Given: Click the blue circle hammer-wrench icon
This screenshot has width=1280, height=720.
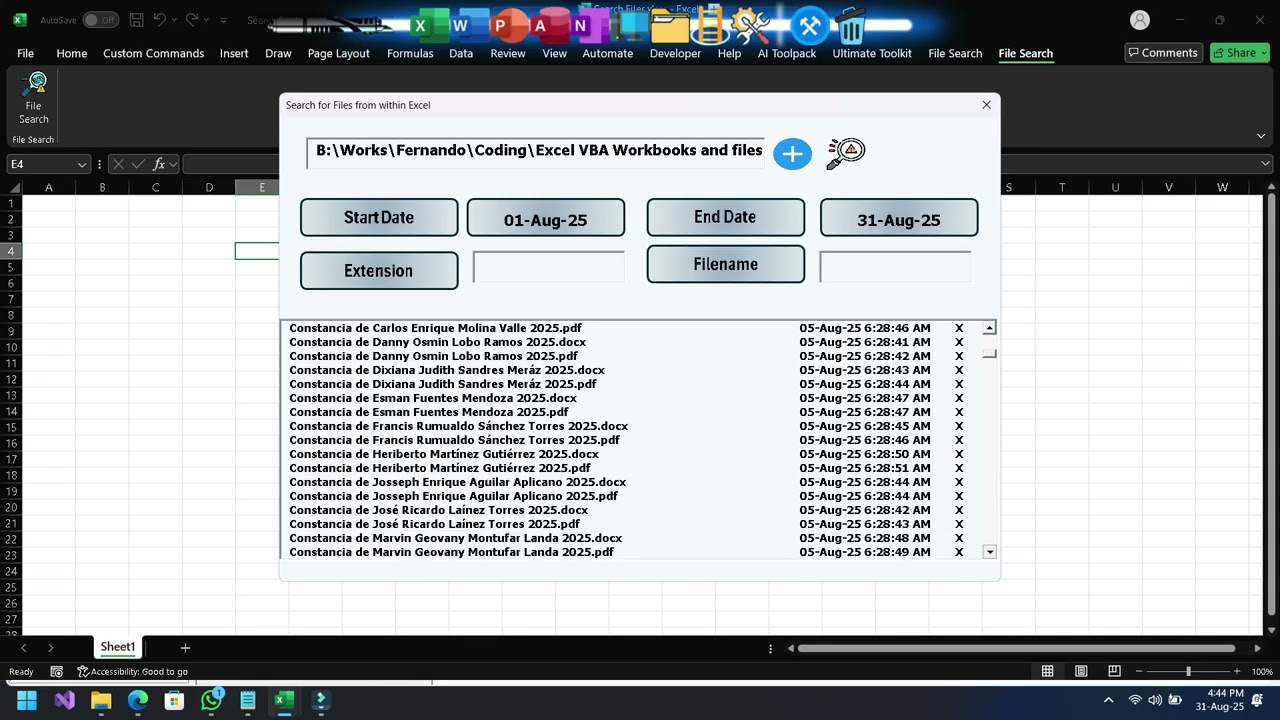Looking at the screenshot, I should click(x=810, y=26).
